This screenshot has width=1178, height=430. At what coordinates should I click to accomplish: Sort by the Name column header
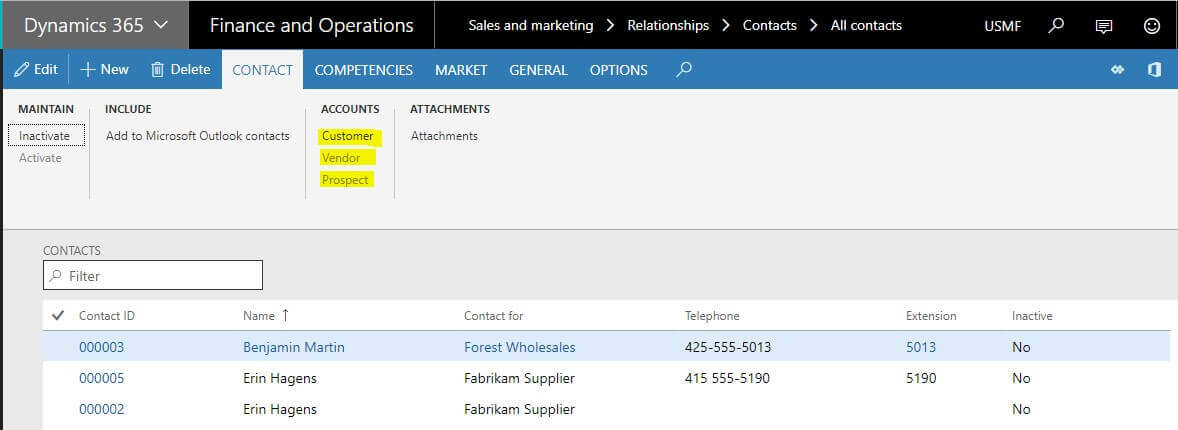click(x=259, y=316)
